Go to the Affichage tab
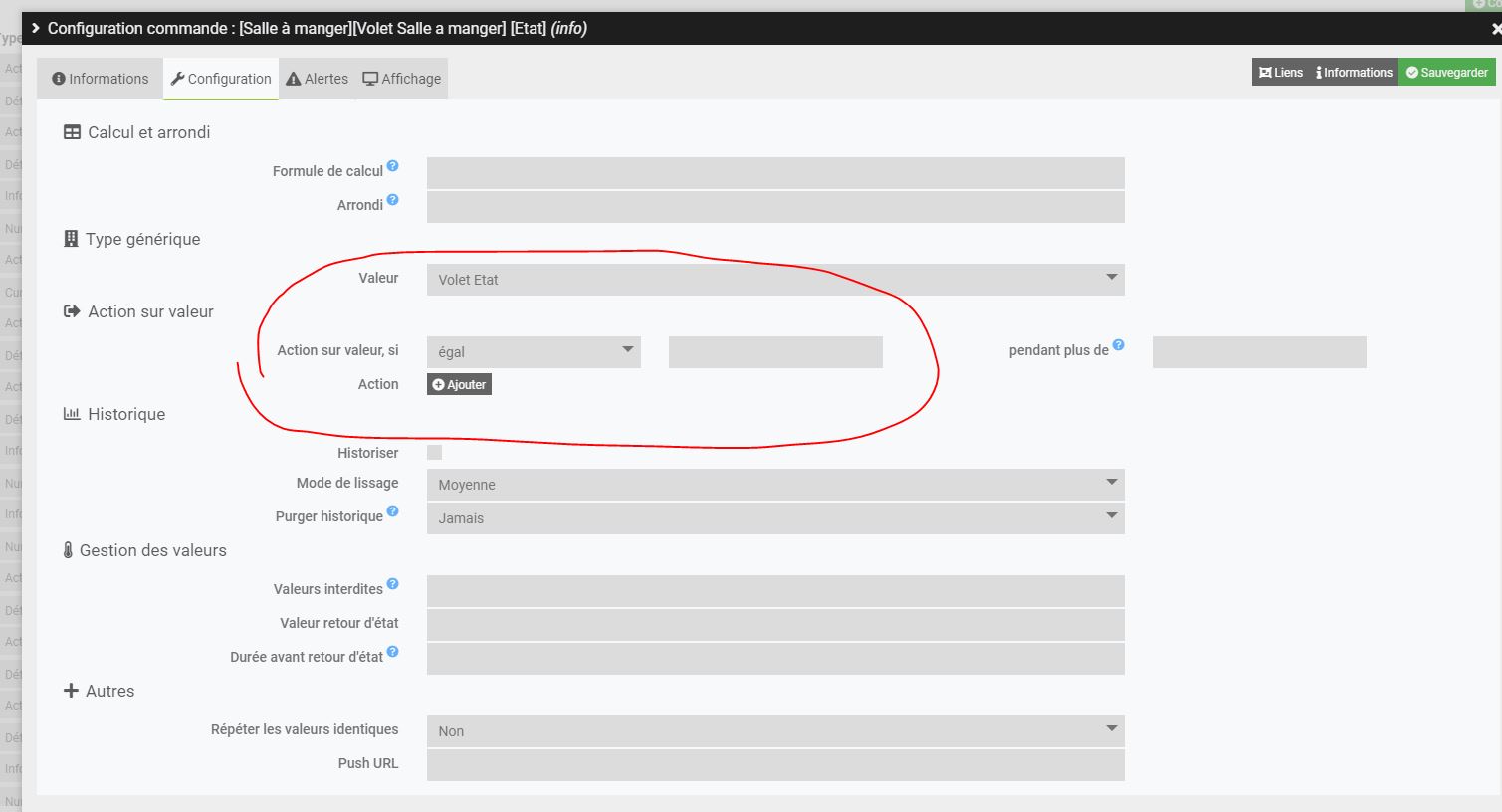Image resolution: width=1502 pixels, height=812 pixels. 402,79
